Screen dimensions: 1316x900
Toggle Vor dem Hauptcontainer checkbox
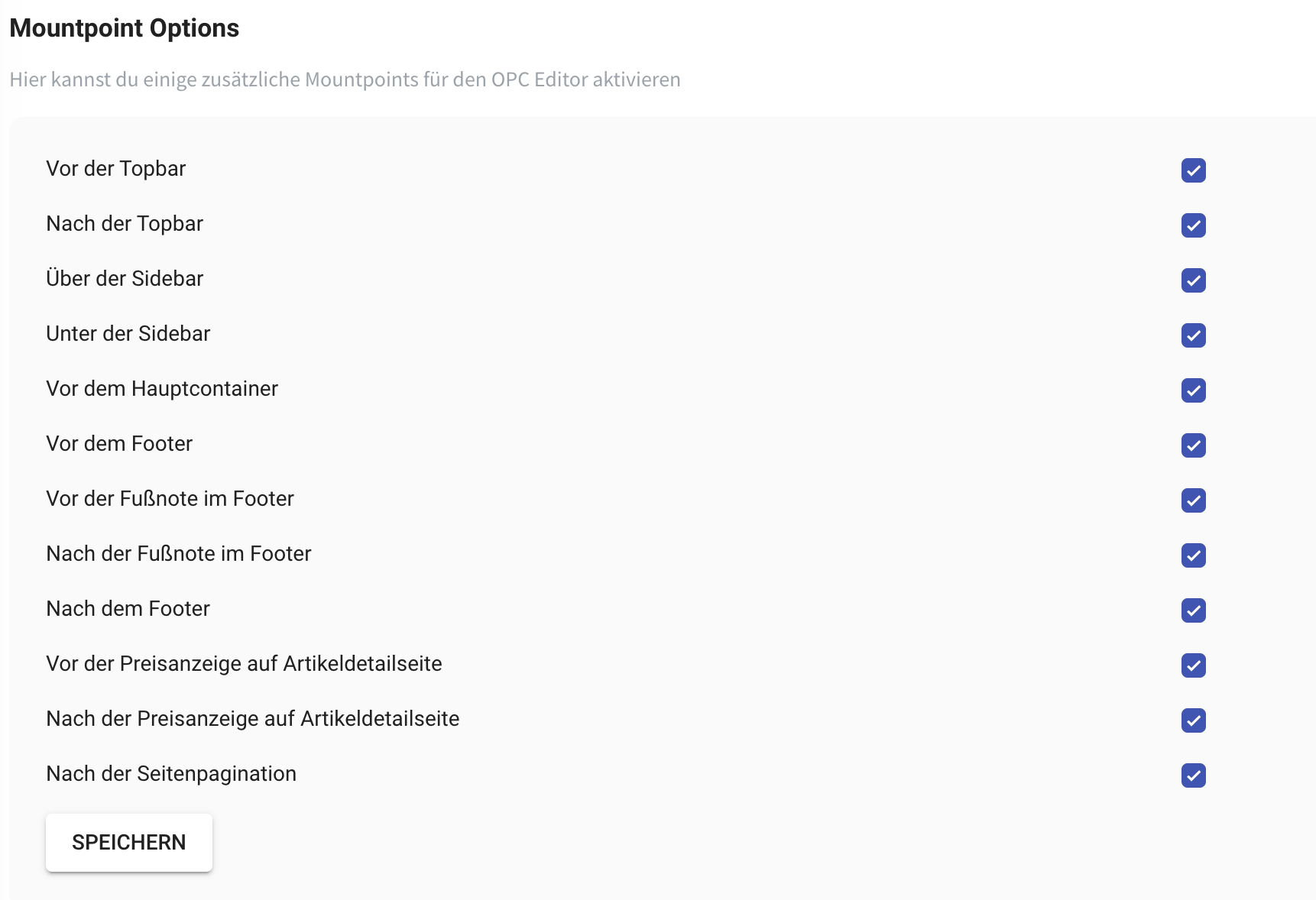point(1193,390)
